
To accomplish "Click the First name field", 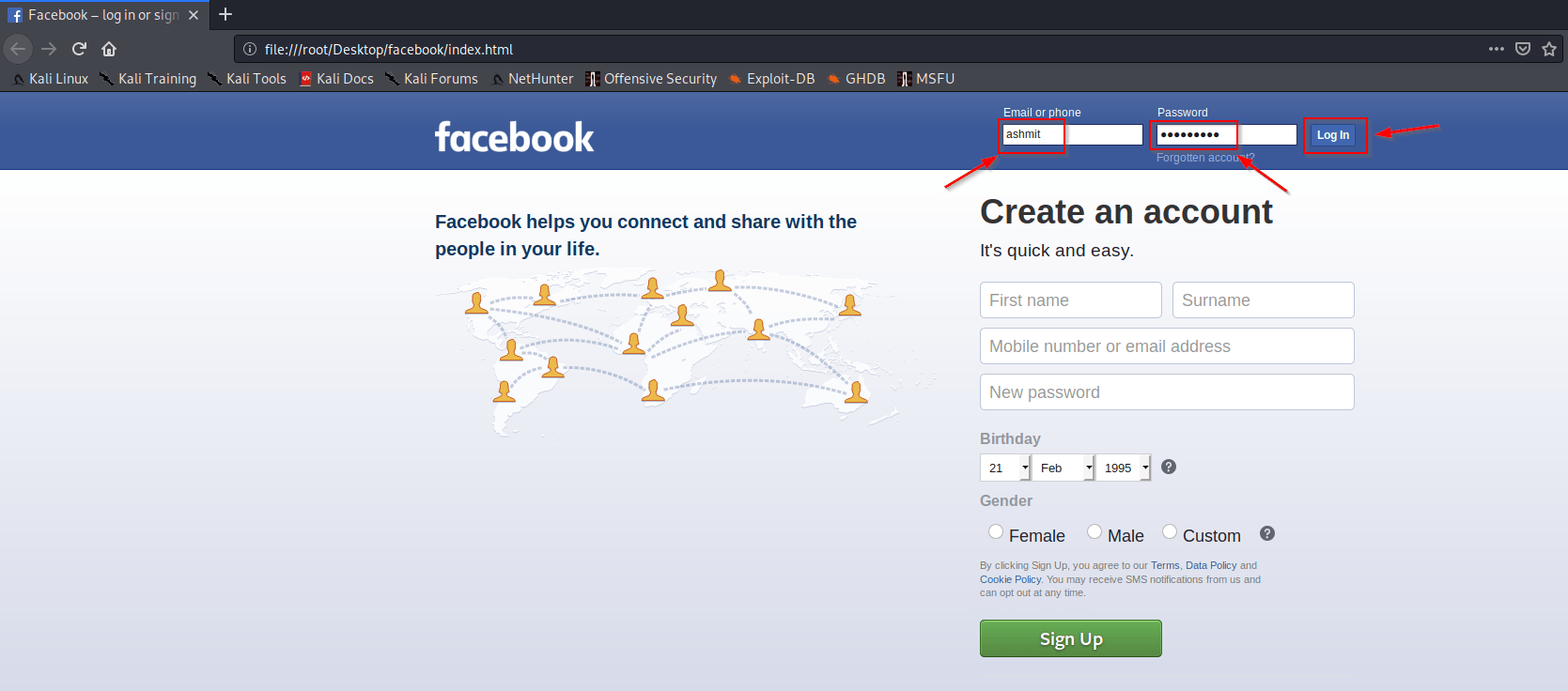I will point(1071,300).
